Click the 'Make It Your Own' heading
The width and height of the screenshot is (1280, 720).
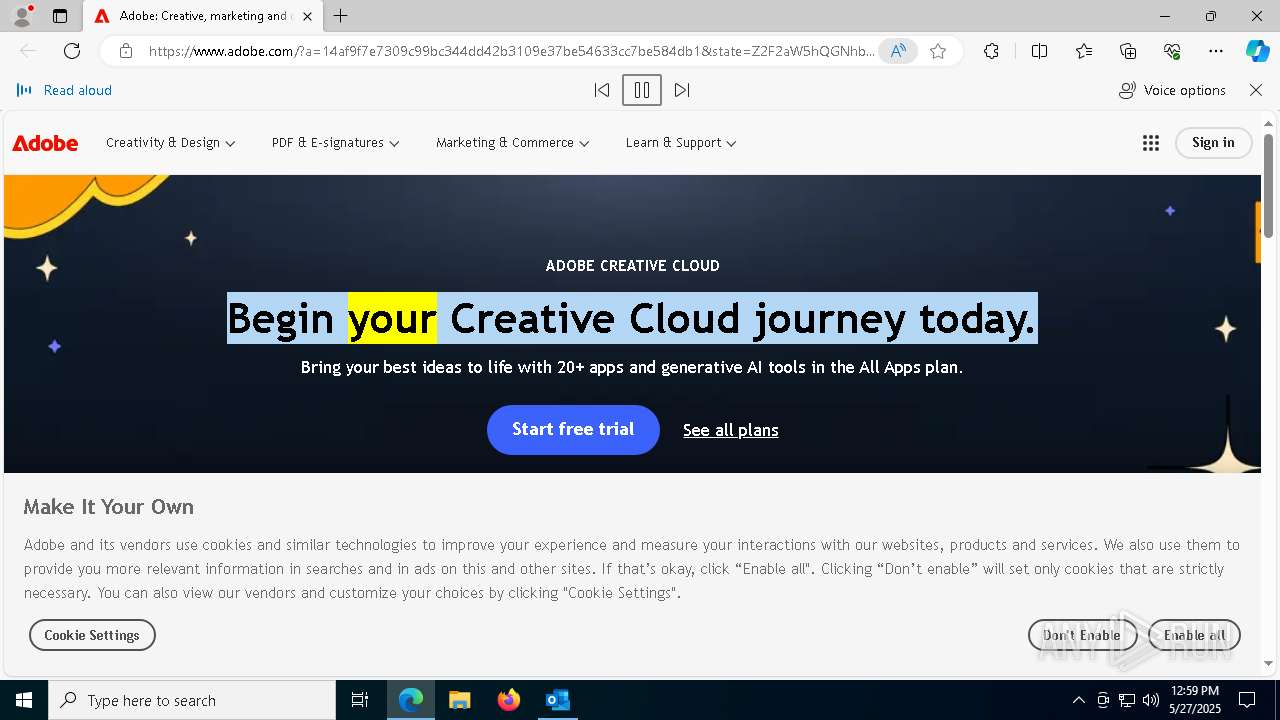[109, 507]
